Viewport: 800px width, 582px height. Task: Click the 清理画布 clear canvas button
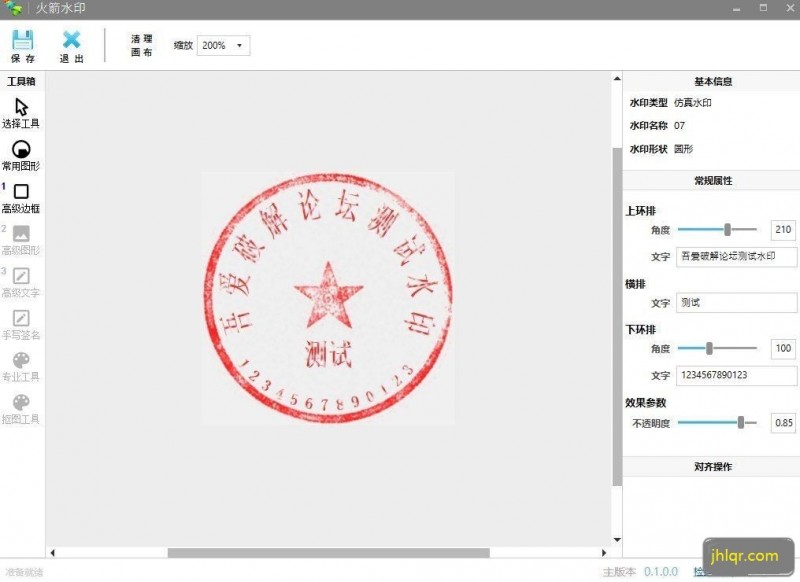[x=137, y=44]
